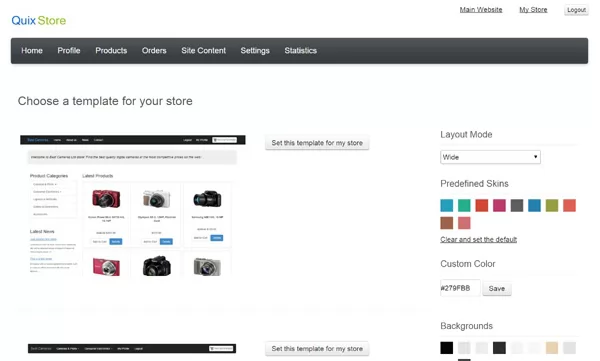Select the light pink-red skin in second row
Viewport: 600px width, 361px height.
click(464, 223)
